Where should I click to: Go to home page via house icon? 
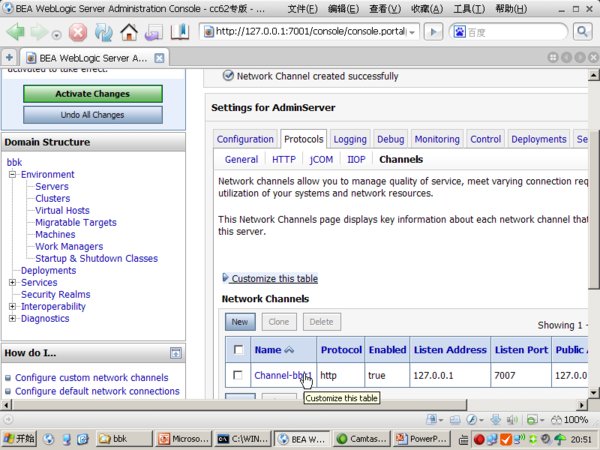point(129,32)
